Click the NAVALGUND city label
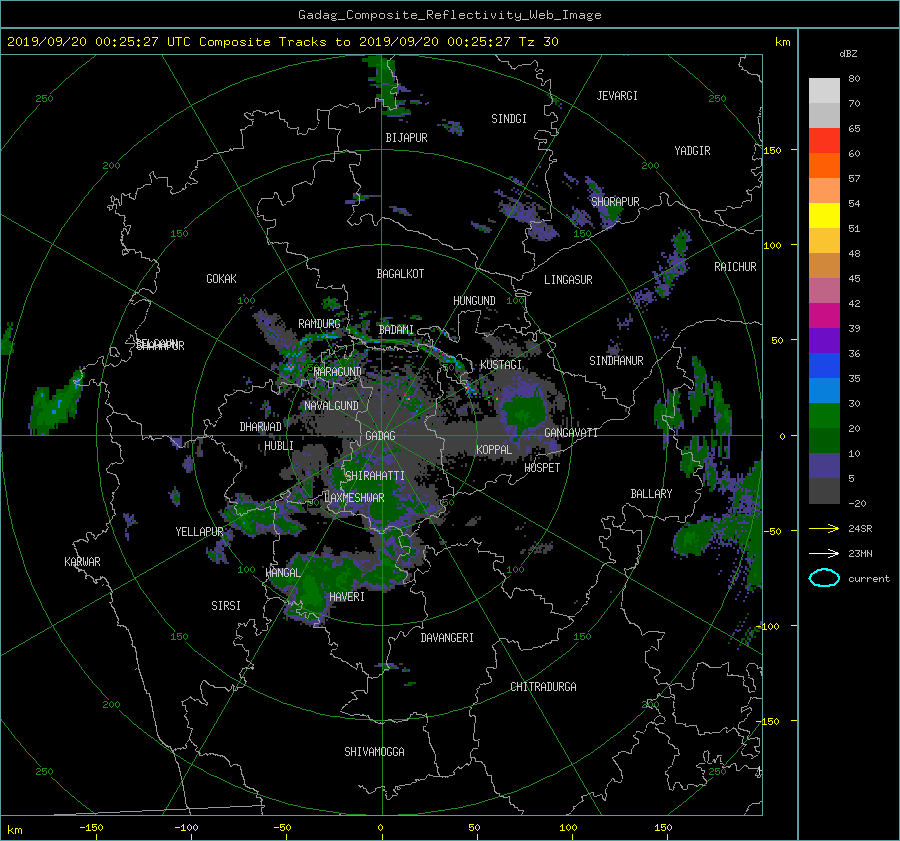 (331, 406)
